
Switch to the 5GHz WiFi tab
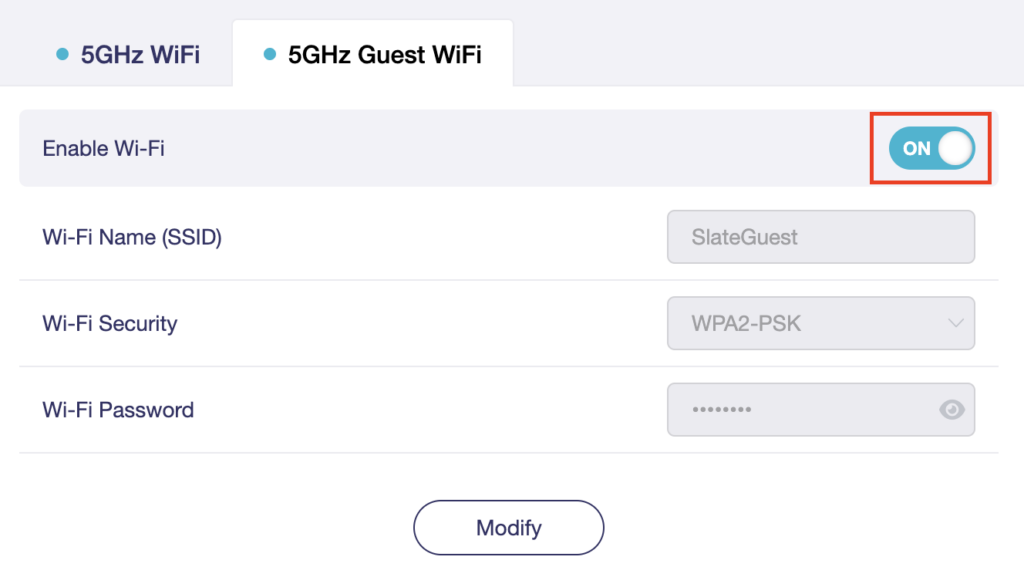click(x=128, y=54)
